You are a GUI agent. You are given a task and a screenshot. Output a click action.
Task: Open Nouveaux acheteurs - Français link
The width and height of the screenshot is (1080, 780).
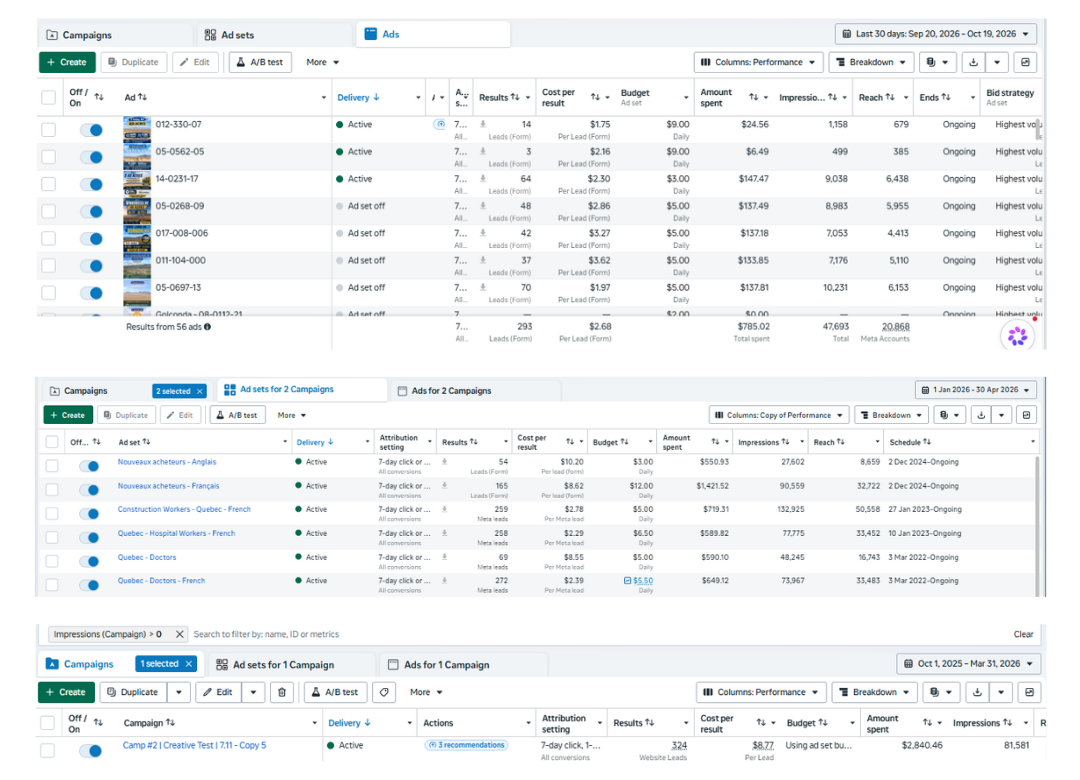(168, 486)
